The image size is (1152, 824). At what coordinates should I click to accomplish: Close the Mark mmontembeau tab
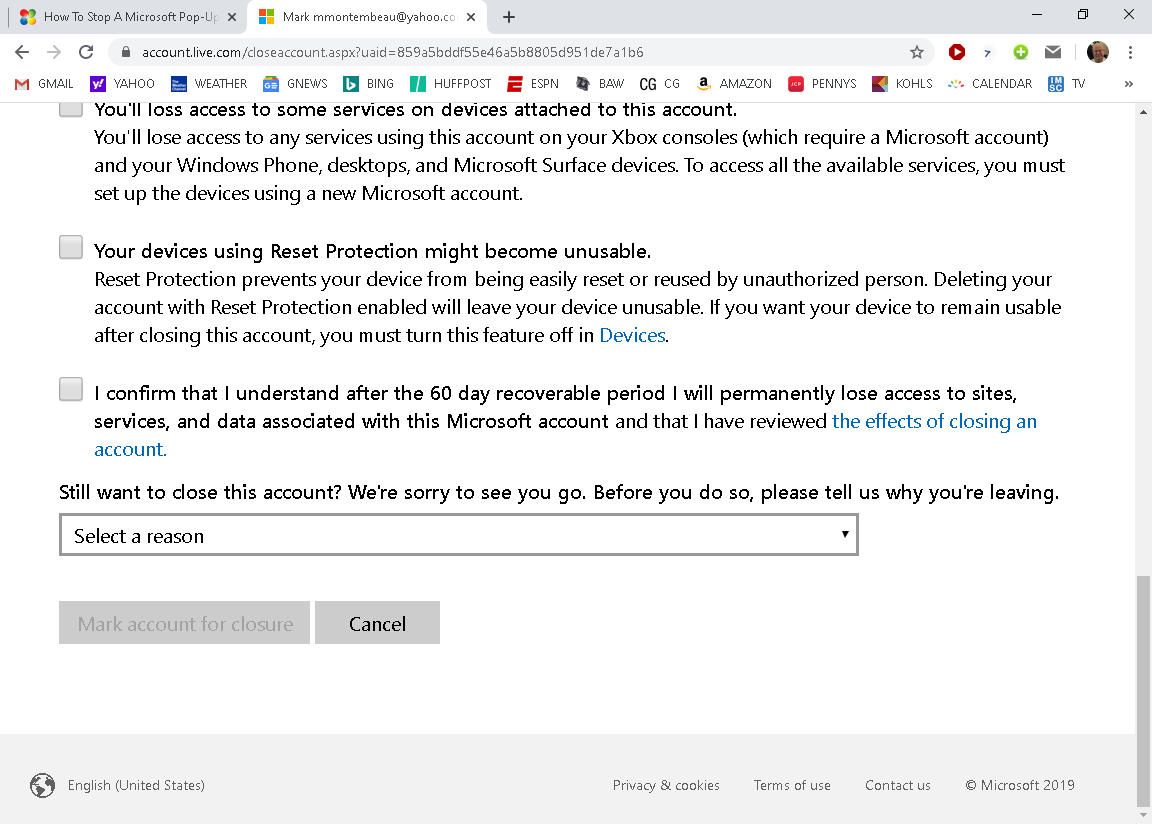(x=471, y=17)
